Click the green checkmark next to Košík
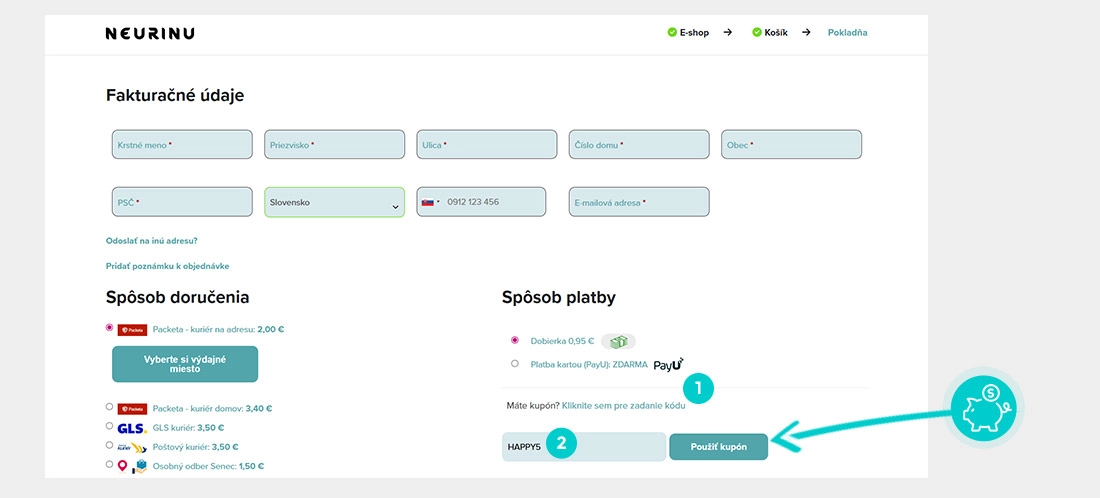The width and height of the screenshot is (1100, 498). (x=757, y=32)
